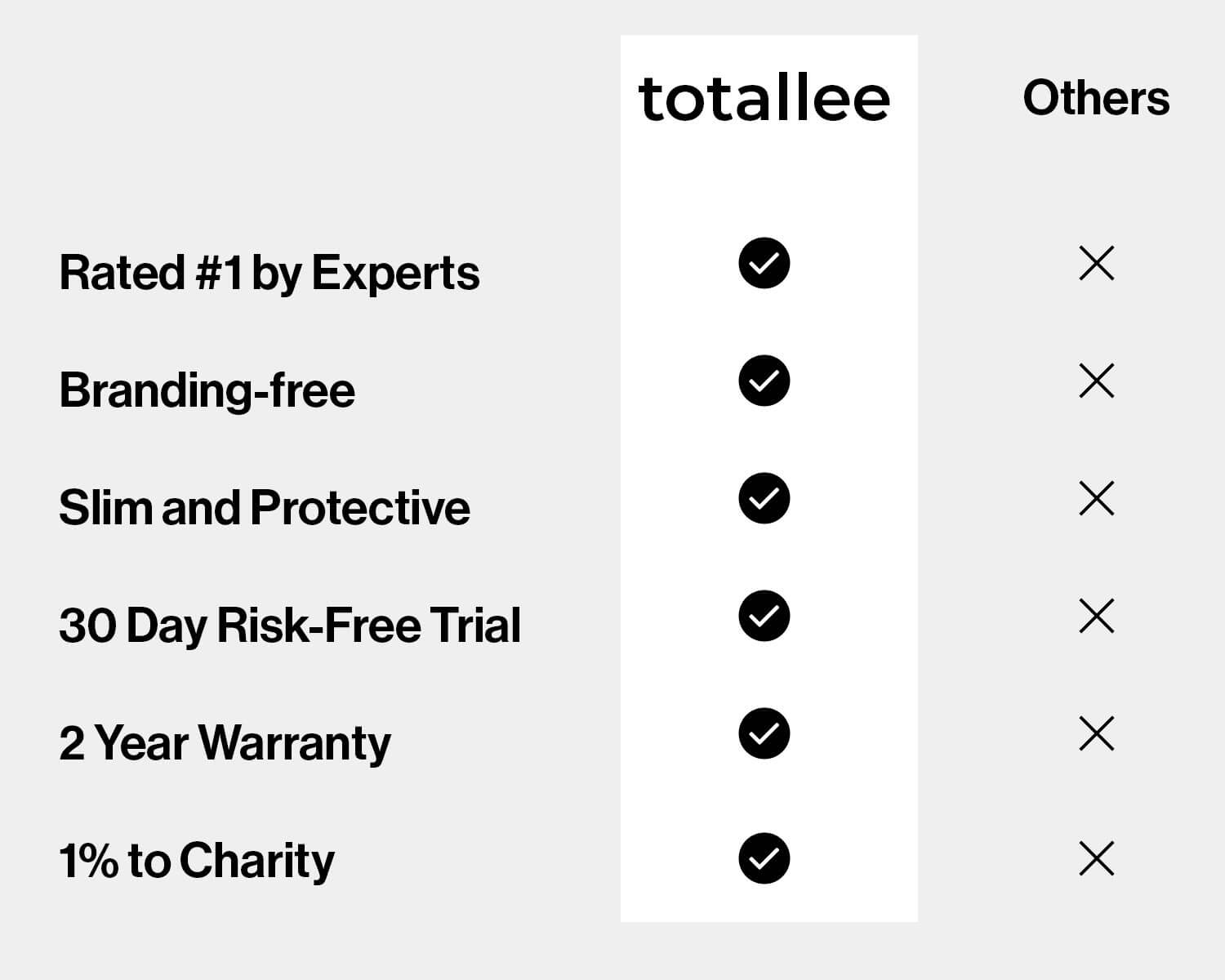1225x980 pixels.
Task: Click the 1% to Charity label
Action: pos(196,861)
